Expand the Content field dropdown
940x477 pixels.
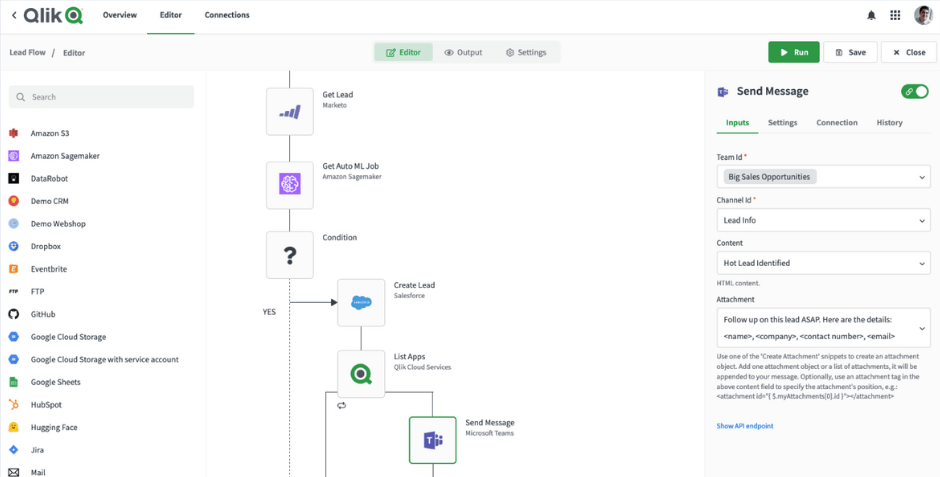pyautogui.click(x=922, y=263)
